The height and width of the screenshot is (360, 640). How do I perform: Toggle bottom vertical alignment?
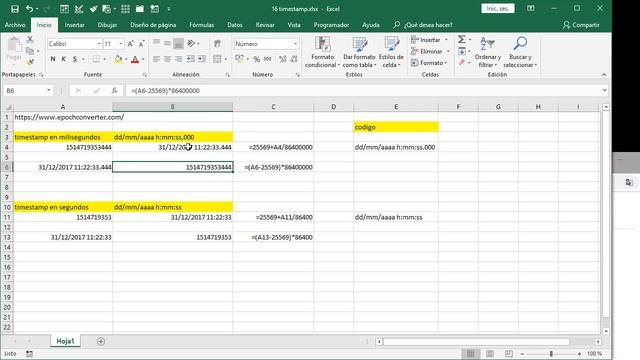coord(178,44)
